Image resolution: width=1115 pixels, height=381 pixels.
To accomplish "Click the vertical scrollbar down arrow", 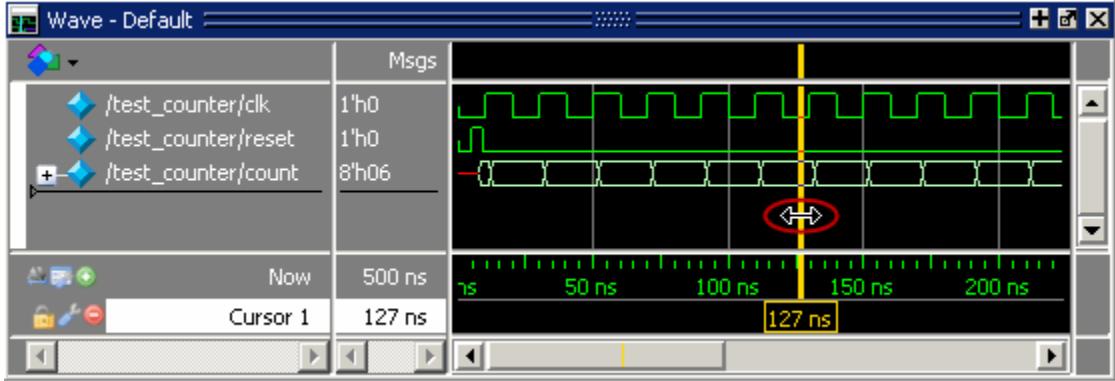I will [x=1092, y=229].
